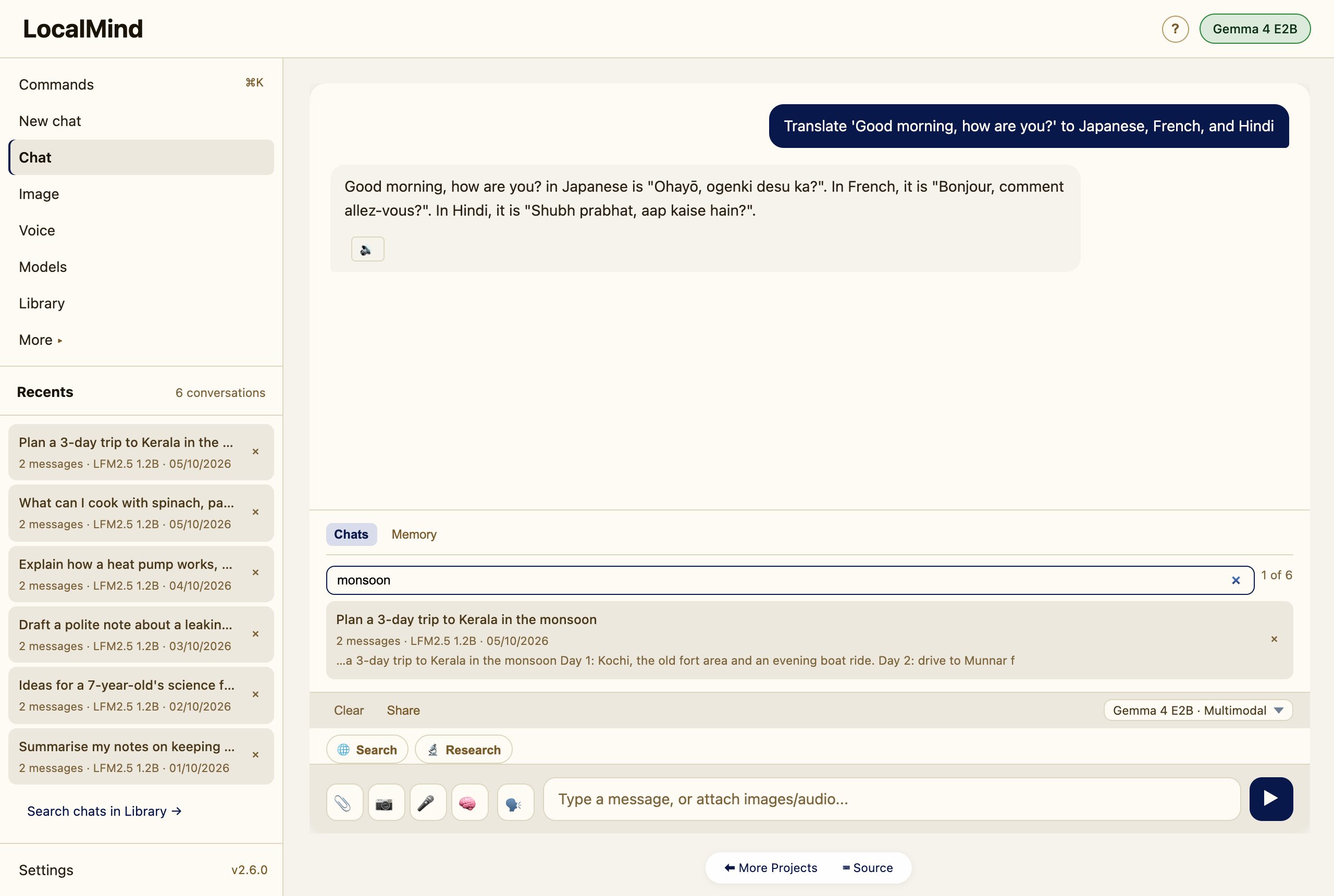Open the Commands palette entry
Screen dimensions: 1334x896
pos(141,84)
